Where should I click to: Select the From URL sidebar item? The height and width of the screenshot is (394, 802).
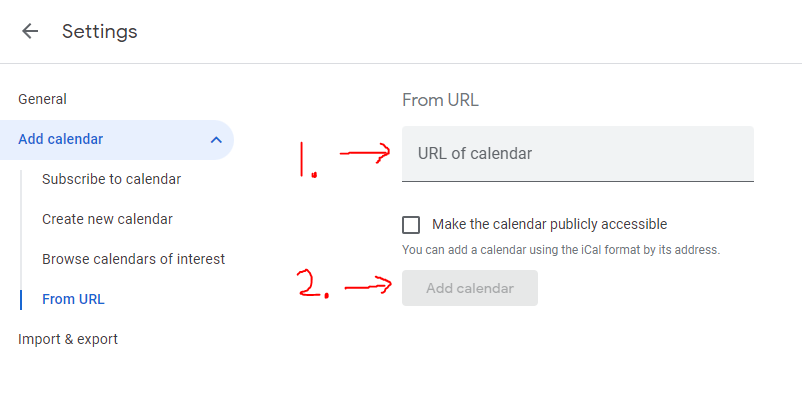pyautogui.click(x=73, y=299)
